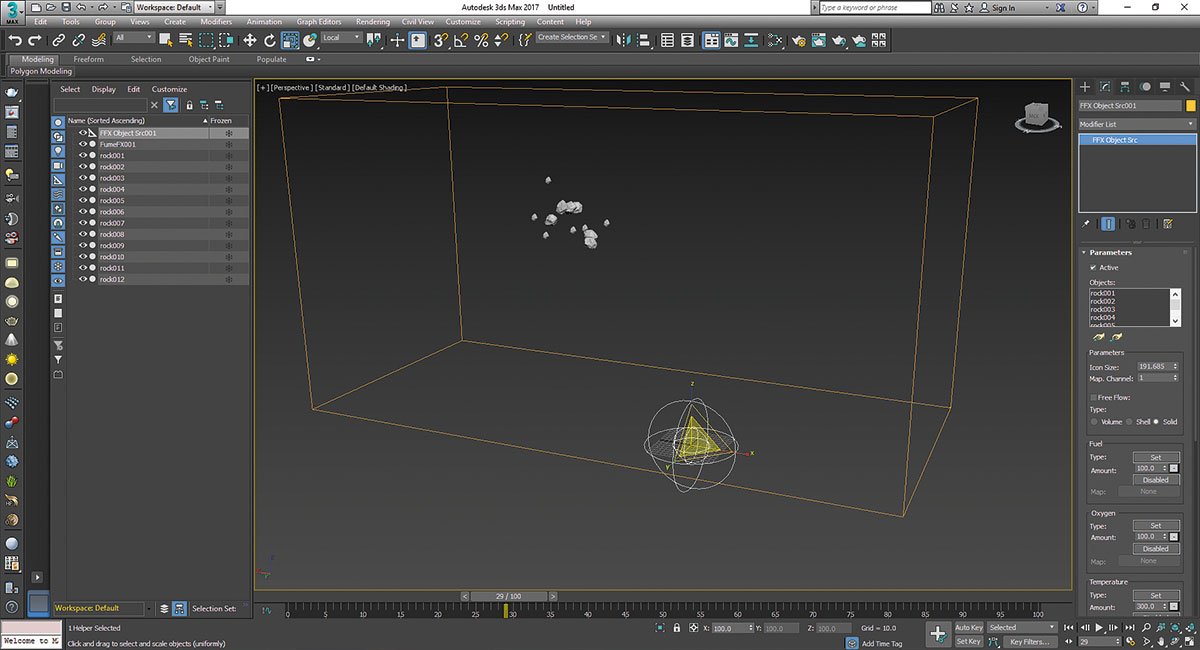The image size is (1200, 650).
Task: Click Lock Cell Editing padlock in explorer
Action: tap(189, 104)
